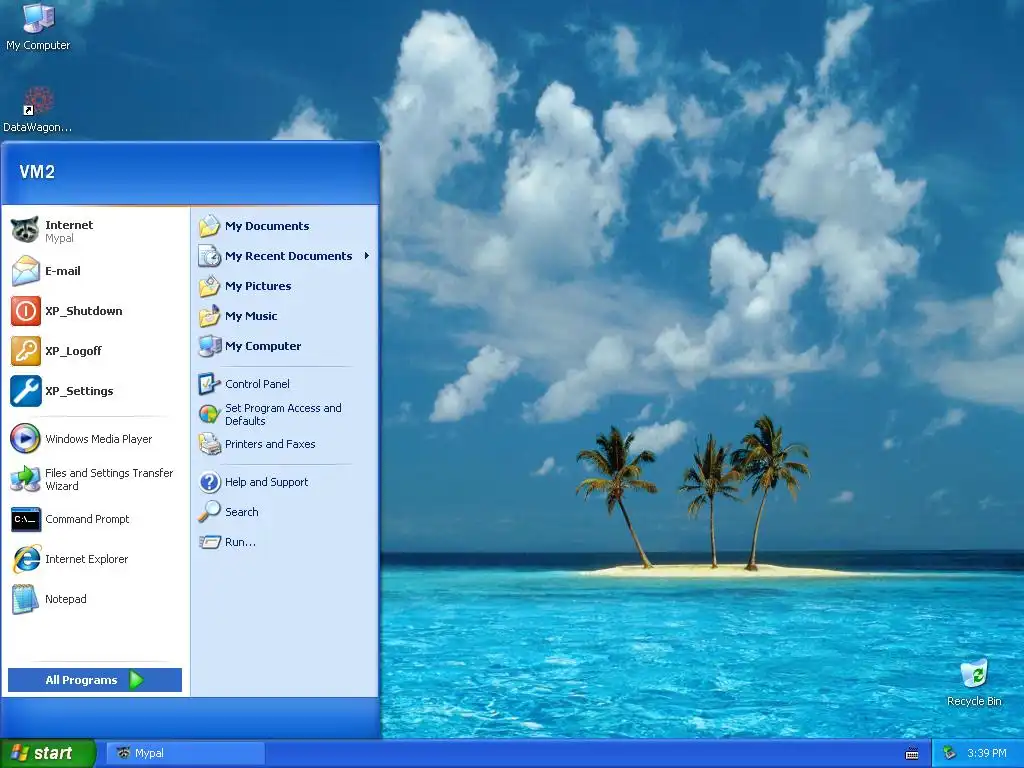Viewport: 1024px width, 768px height.
Task: Click the All Programs label
Action: click(x=81, y=680)
